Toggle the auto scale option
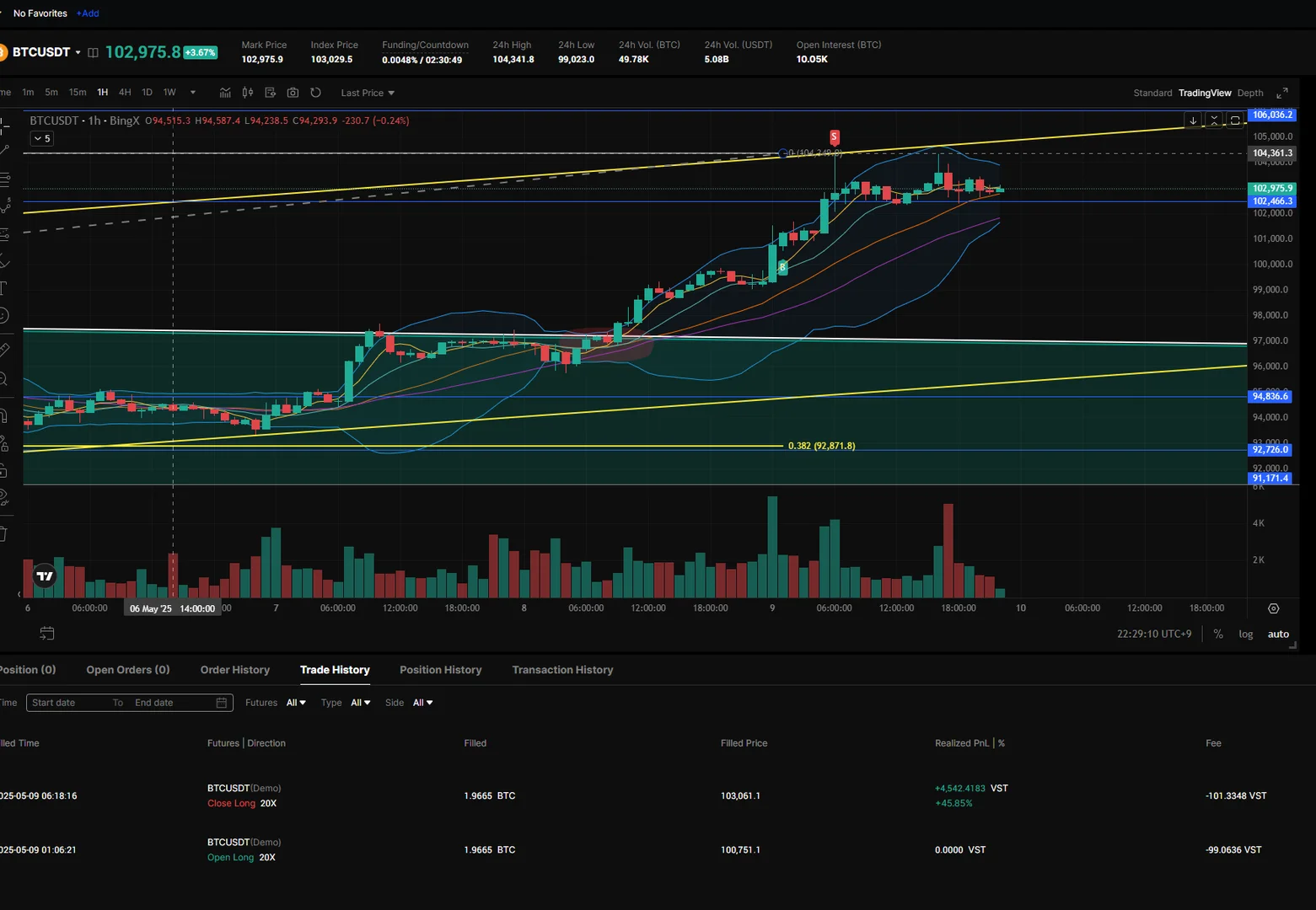Screen dimensions: 1316x910 (x=1278, y=634)
